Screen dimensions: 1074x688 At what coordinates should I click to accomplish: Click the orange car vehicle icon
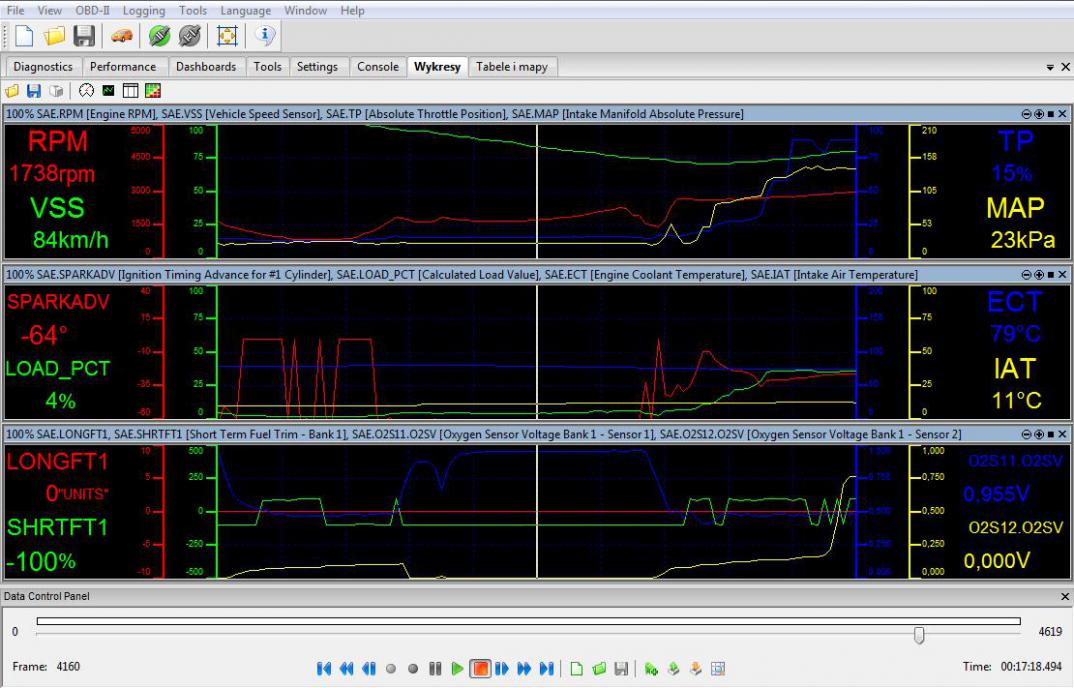tap(121, 36)
